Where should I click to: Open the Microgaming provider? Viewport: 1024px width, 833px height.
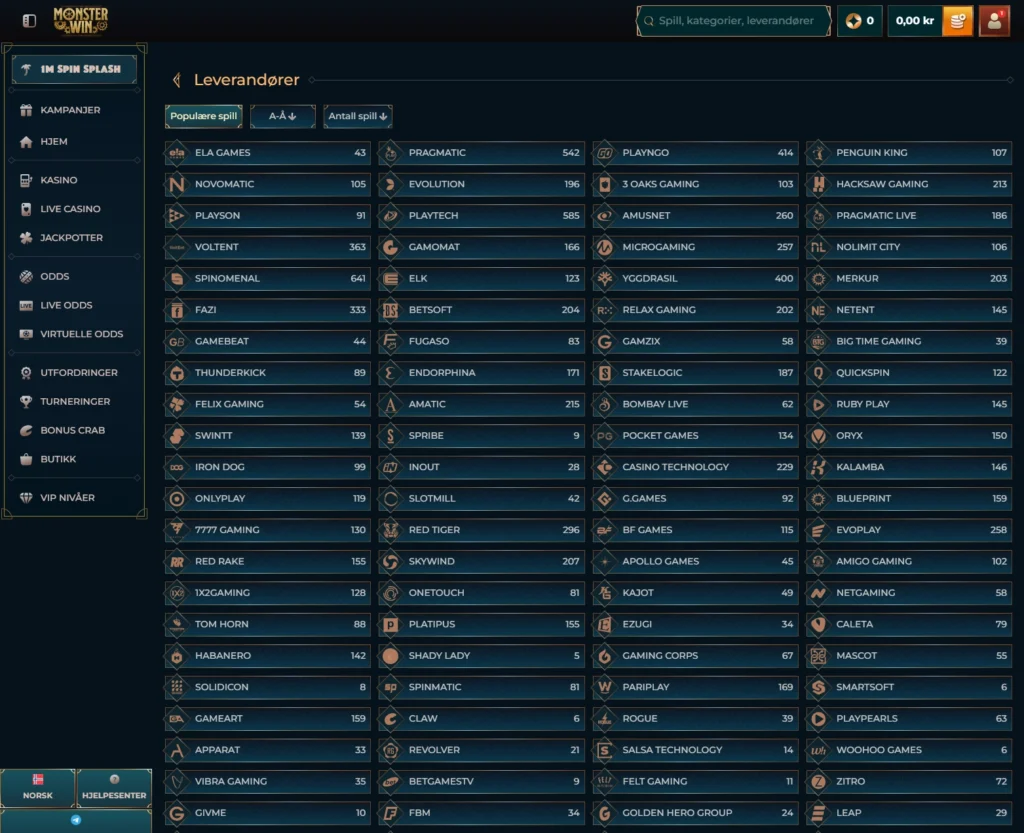tap(696, 247)
